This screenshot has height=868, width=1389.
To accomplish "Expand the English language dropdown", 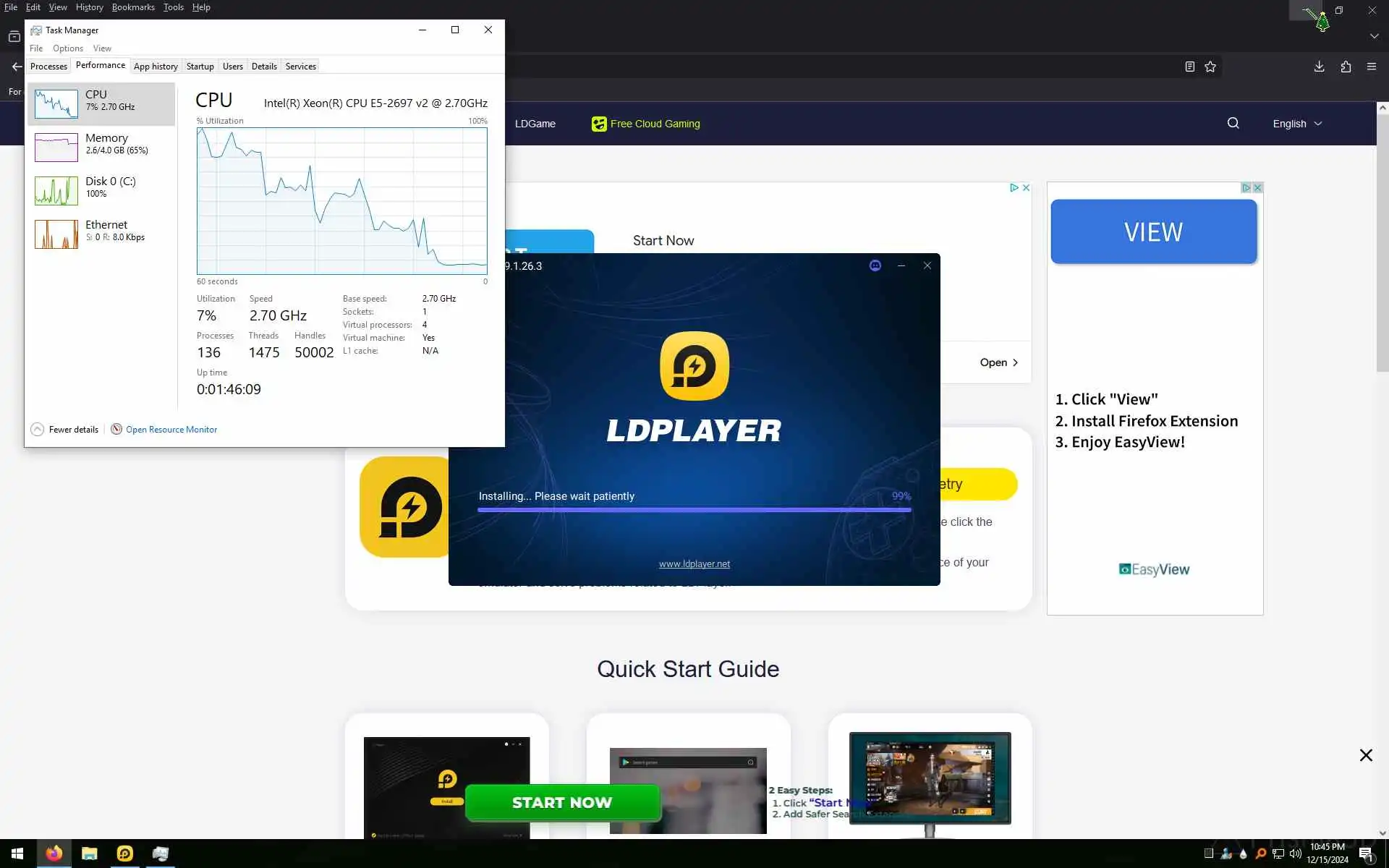I will pos(1296,124).
